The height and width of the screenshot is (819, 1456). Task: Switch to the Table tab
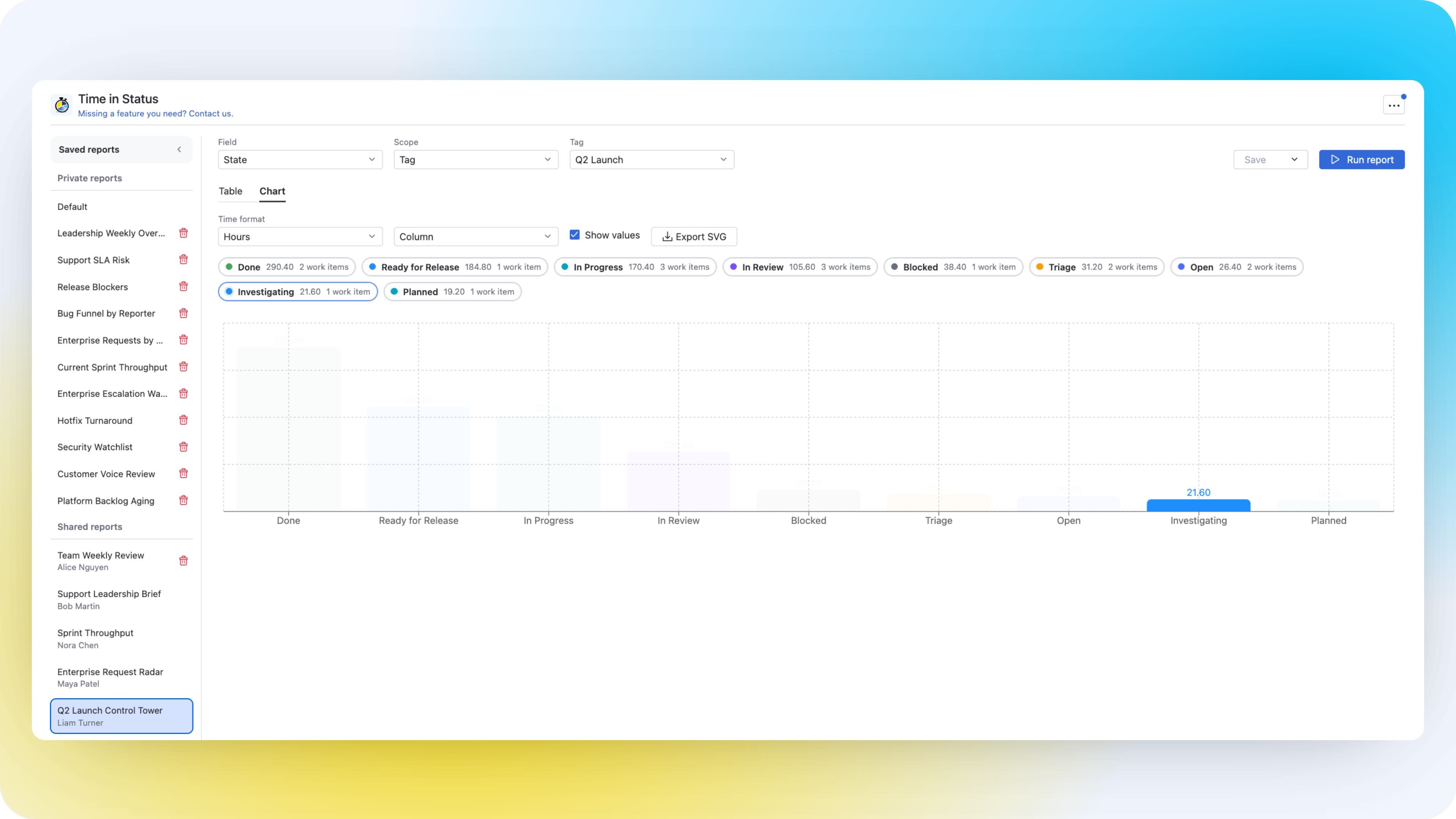[x=230, y=191]
